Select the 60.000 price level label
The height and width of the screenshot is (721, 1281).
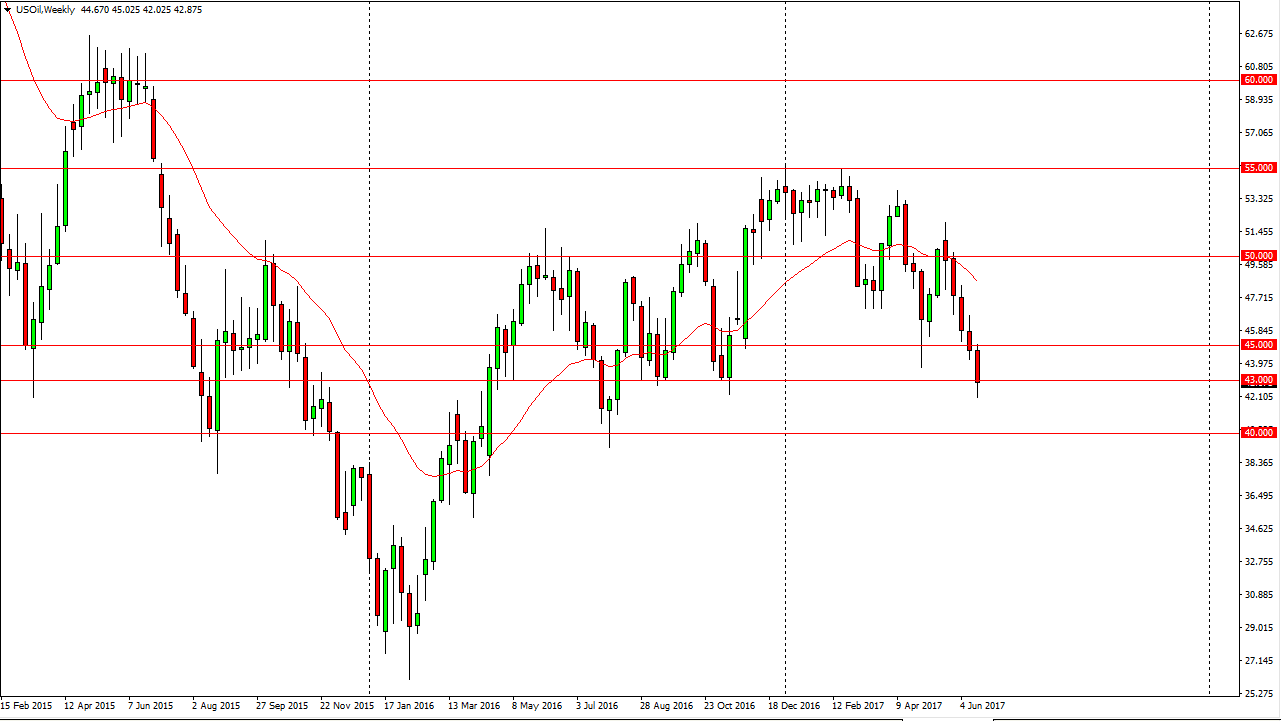[1258, 80]
